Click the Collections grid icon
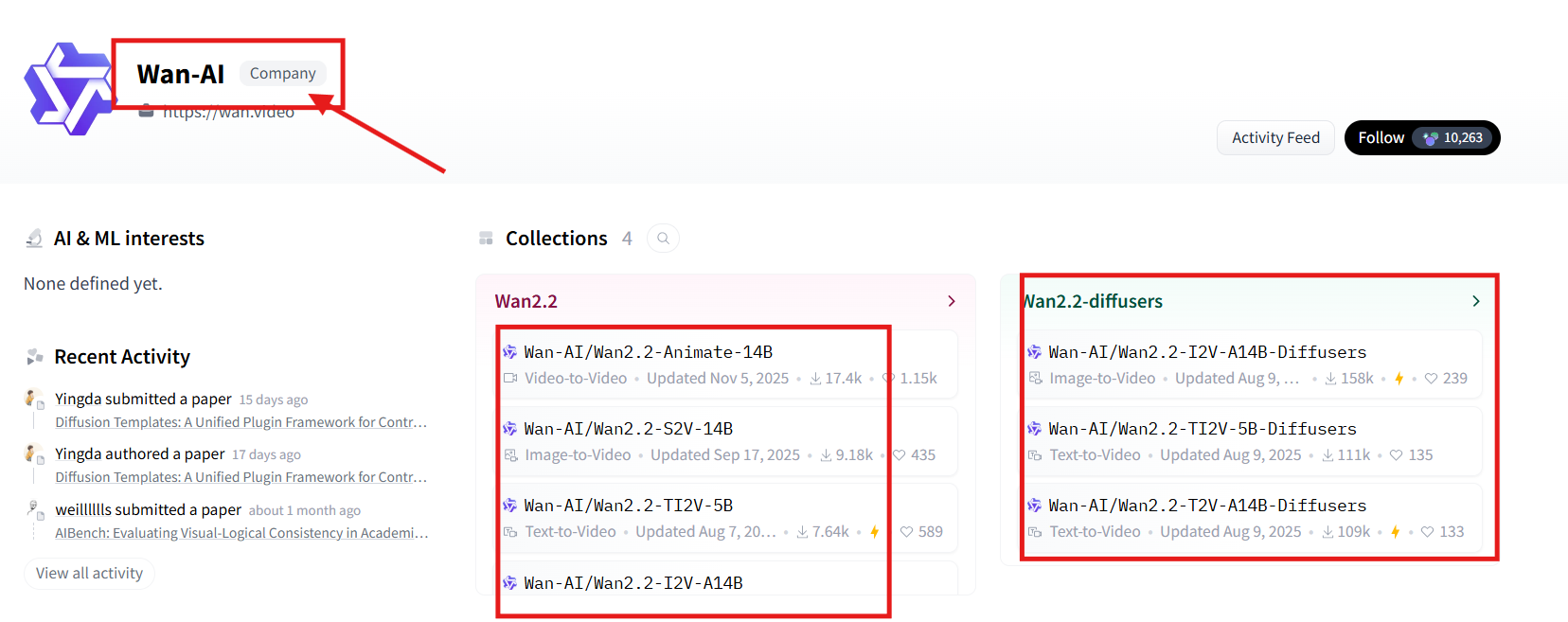Screen dimensions: 1568x622 point(486,239)
